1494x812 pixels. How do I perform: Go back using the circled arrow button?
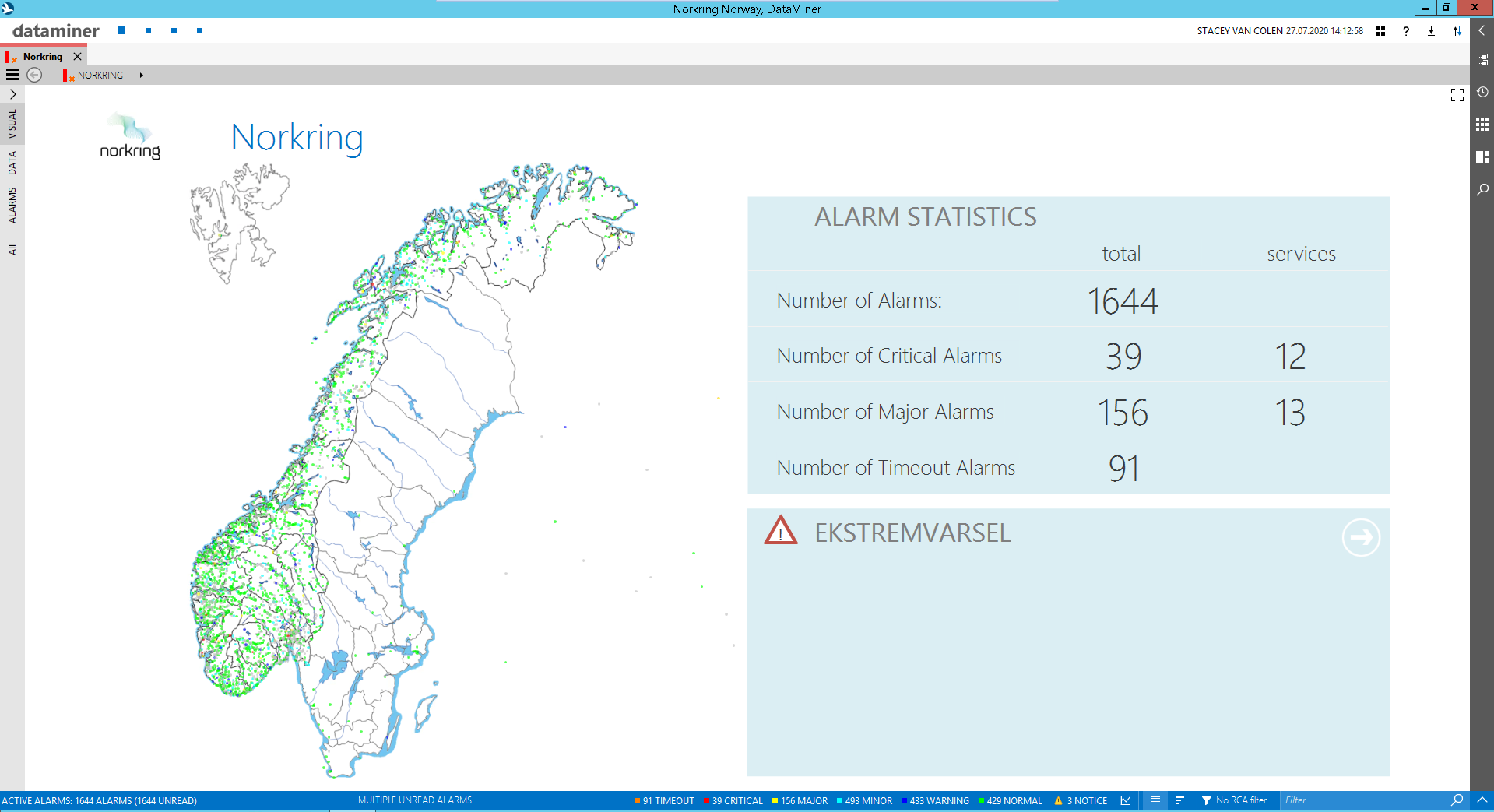[34, 75]
